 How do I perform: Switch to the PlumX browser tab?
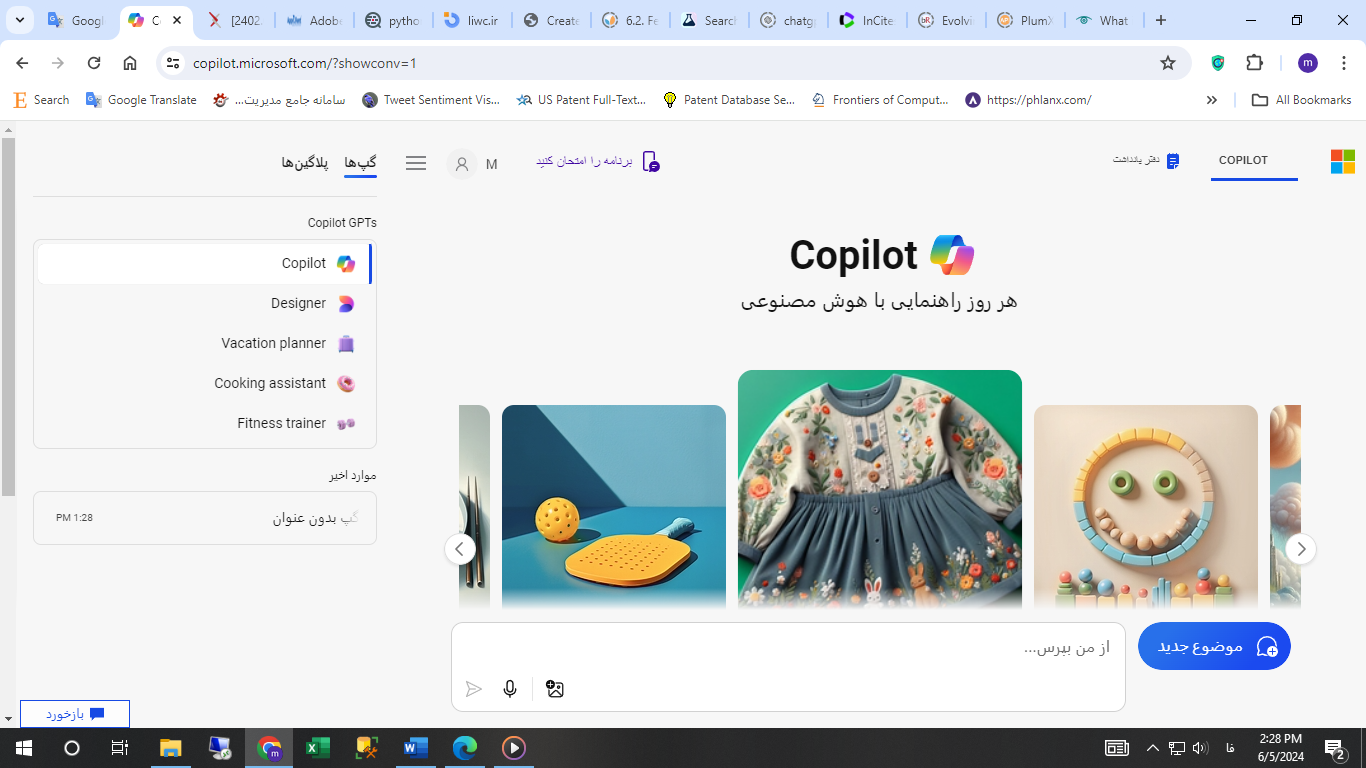pos(1027,20)
